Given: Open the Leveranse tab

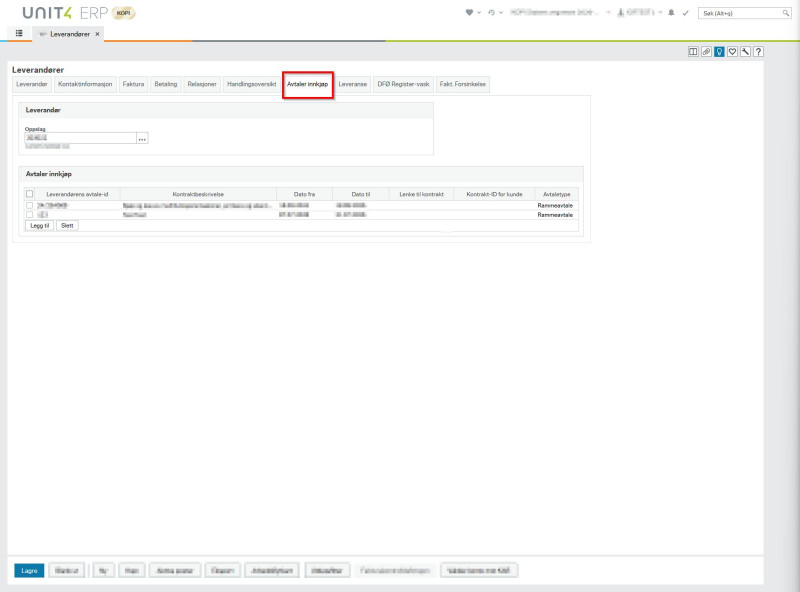Looking at the screenshot, I should click(x=353, y=84).
